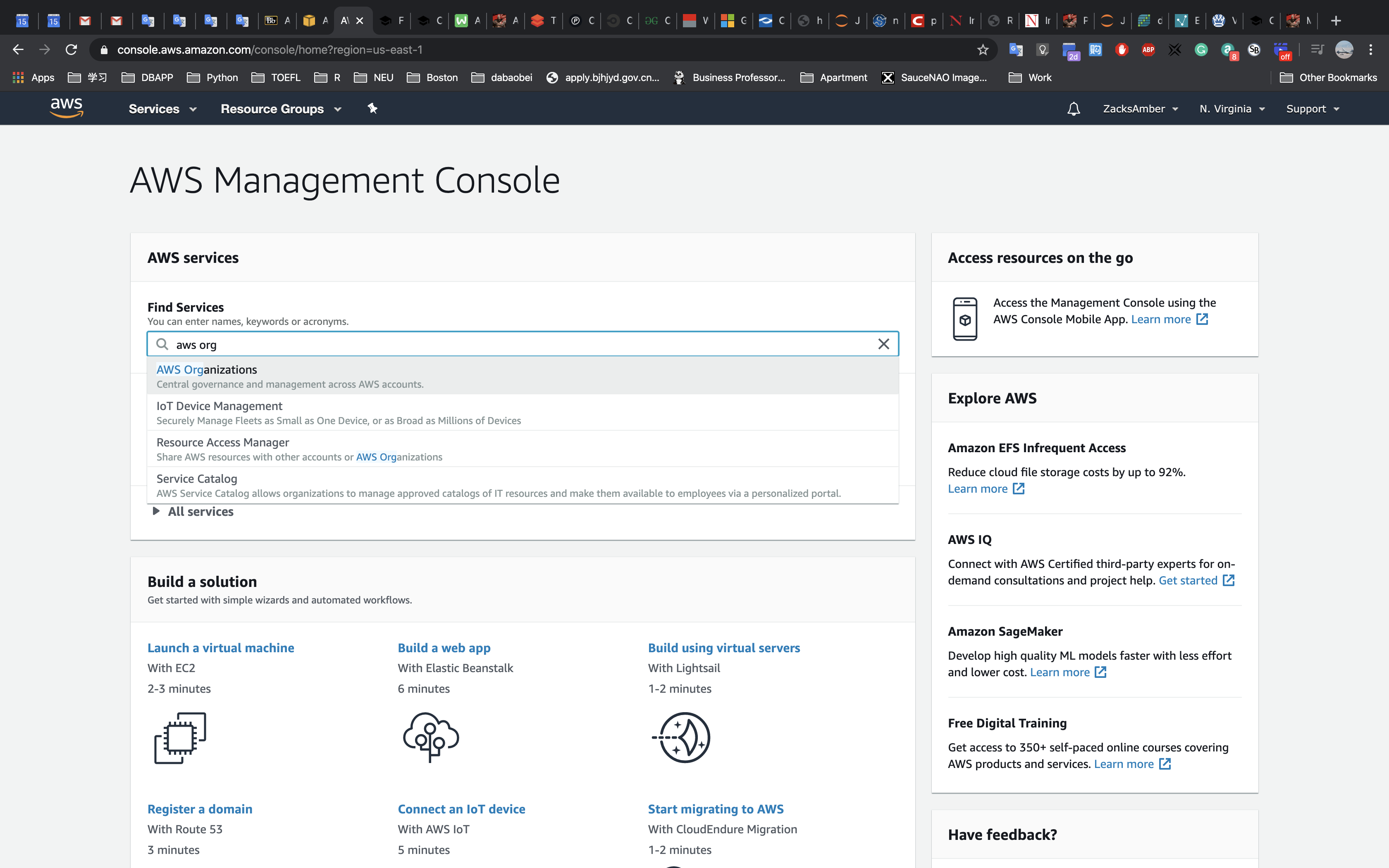Open the notifications bell icon
The width and height of the screenshot is (1389, 868).
(x=1073, y=109)
